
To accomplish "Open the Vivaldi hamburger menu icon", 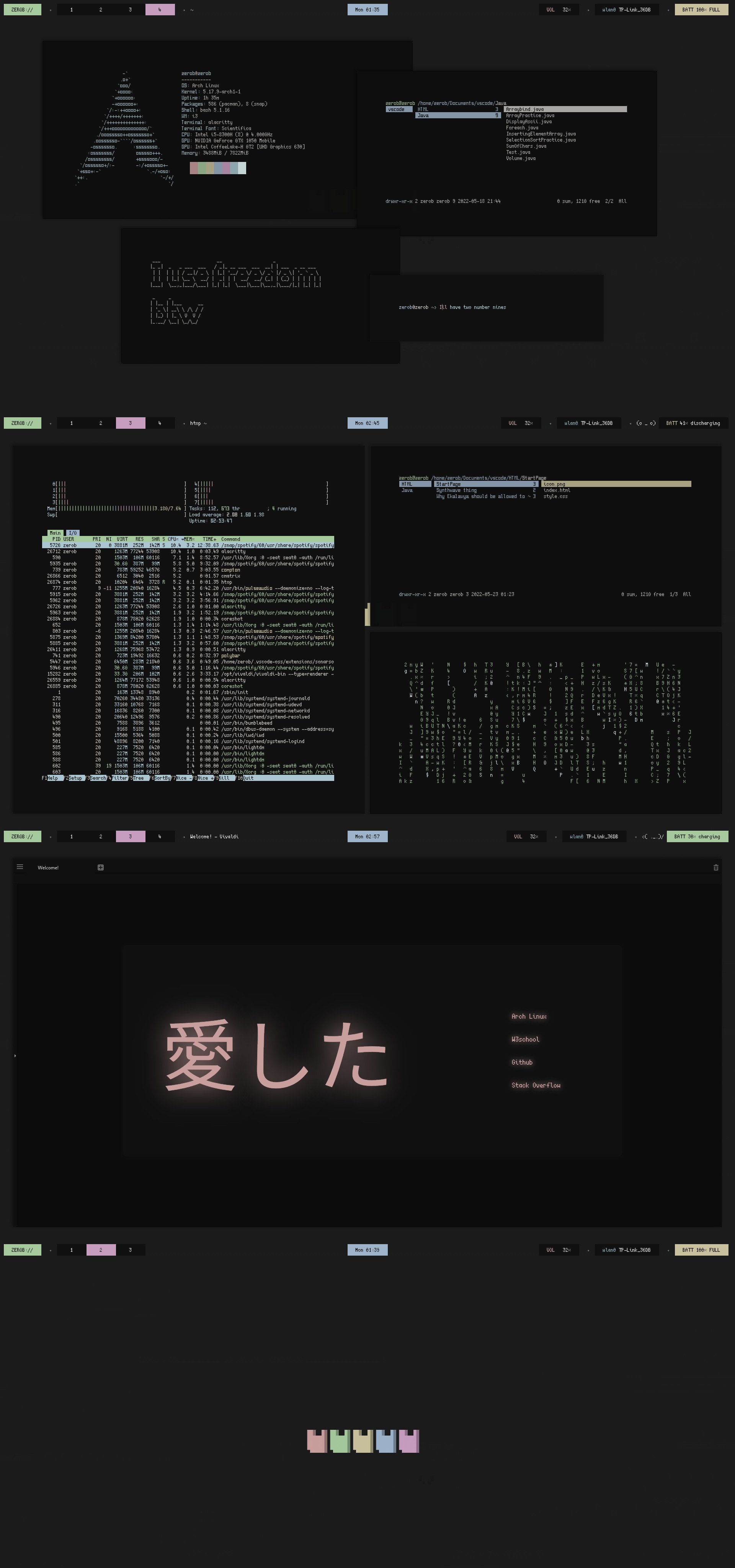I will (20, 867).
